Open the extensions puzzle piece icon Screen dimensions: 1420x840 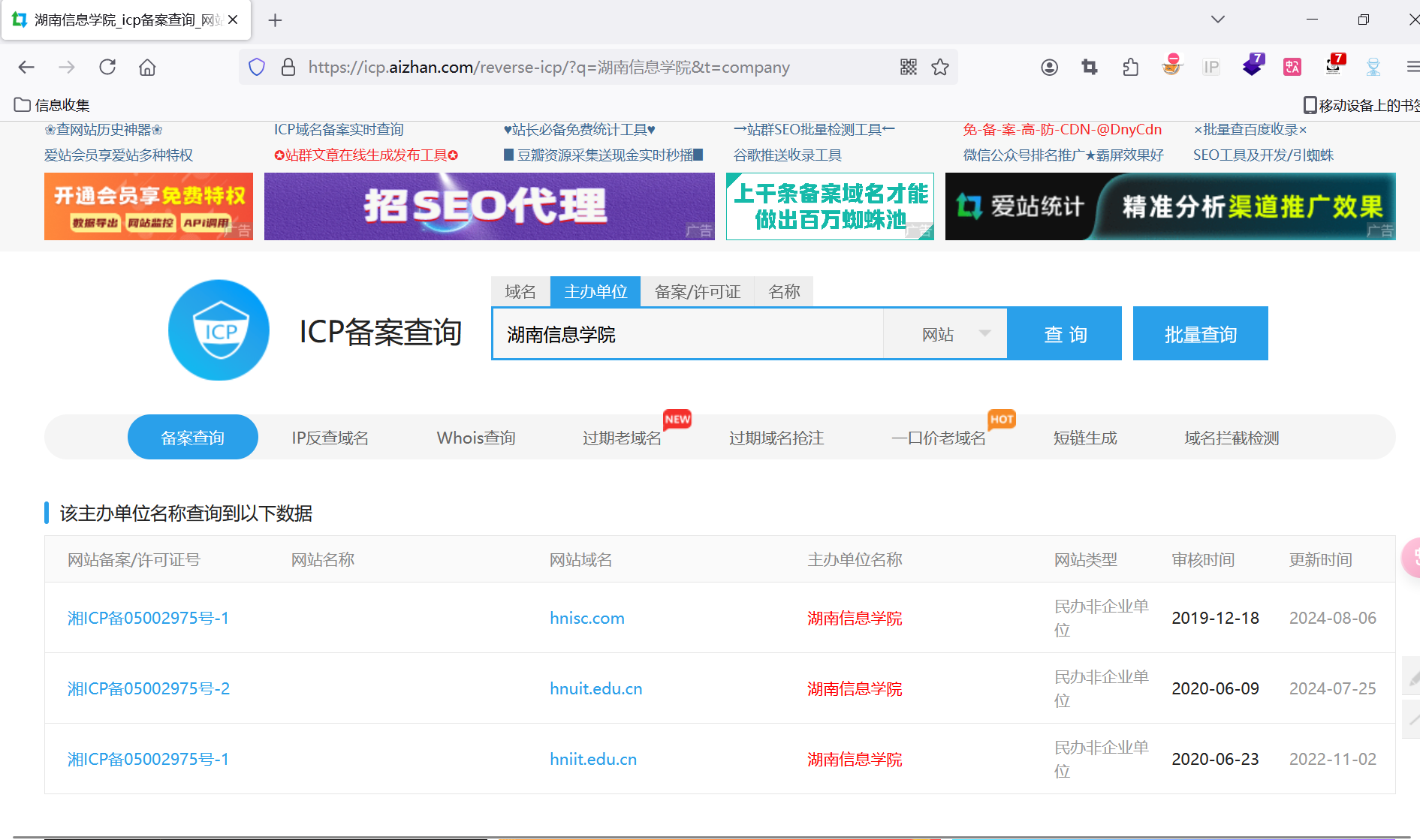coord(1130,68)
